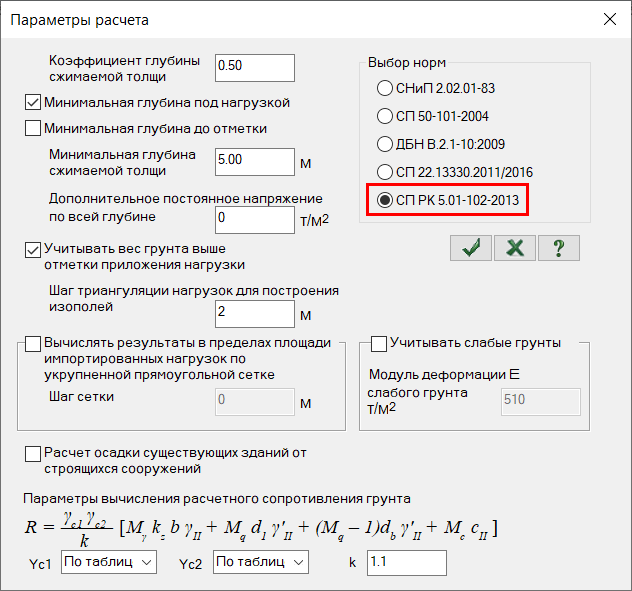Image resolution: width=632 pixels, height=591 pixels.
Task: Toggle Учитывать вес грунта выше отметки
Action: pyautogui.click(x=33, y=248)
